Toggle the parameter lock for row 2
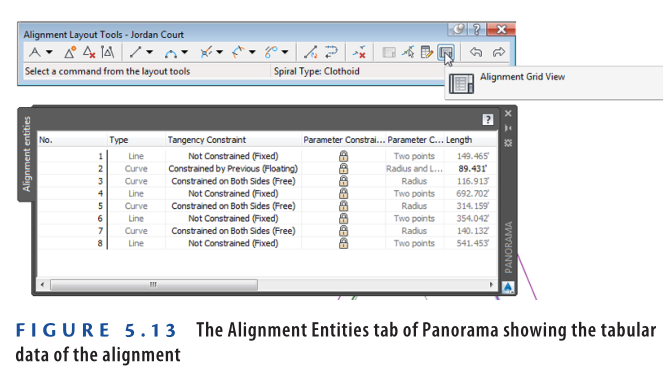Image resolution: width=663 pixels, height=375 pixels. pyautogui.click(x=343, y=169)
